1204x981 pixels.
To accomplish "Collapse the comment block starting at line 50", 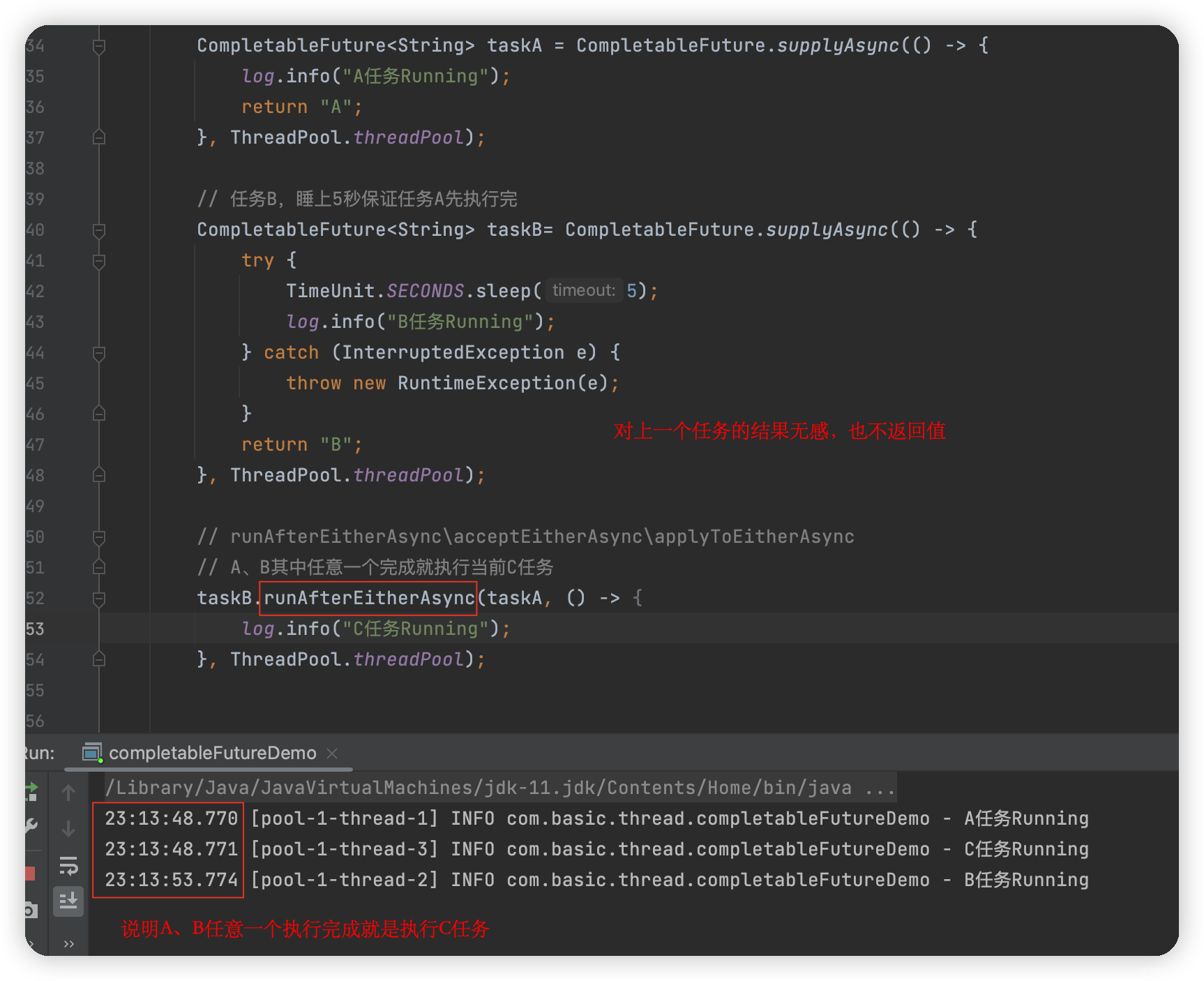I will pyautogui.click(x=99, y=537).
